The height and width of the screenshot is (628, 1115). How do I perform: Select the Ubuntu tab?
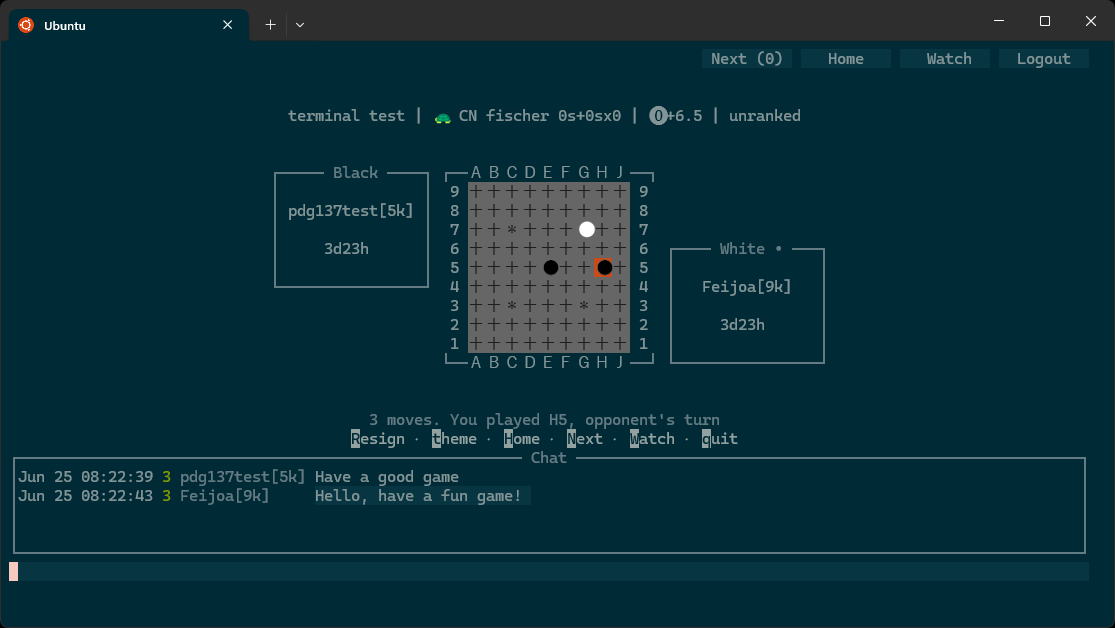pos(129,25)
